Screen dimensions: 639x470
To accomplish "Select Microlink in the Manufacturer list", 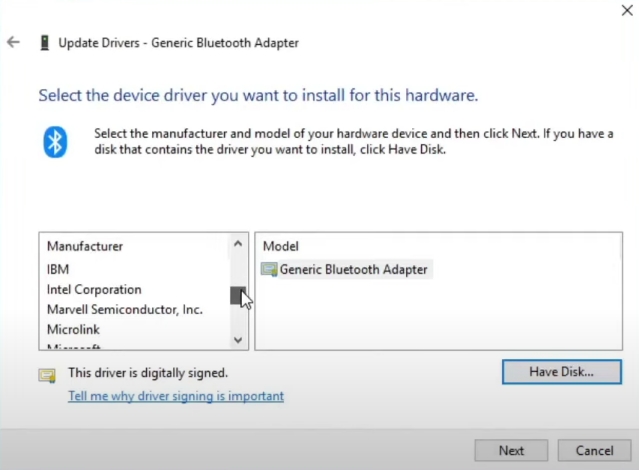I will point(73,329).
